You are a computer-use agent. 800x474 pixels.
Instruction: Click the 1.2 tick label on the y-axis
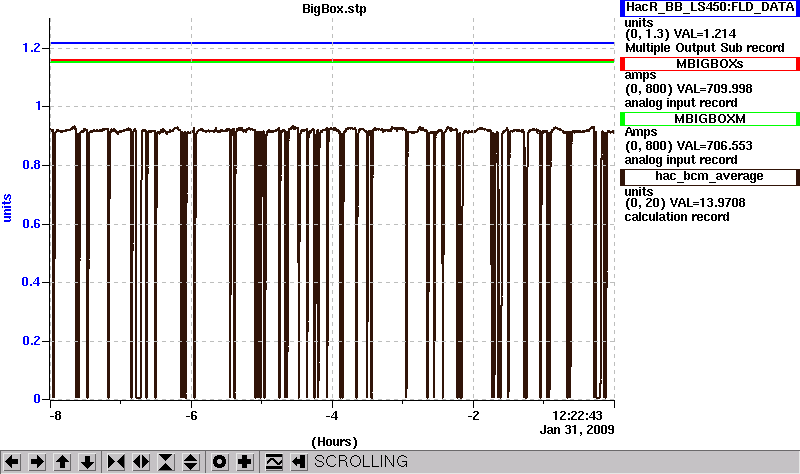point(31,48)
